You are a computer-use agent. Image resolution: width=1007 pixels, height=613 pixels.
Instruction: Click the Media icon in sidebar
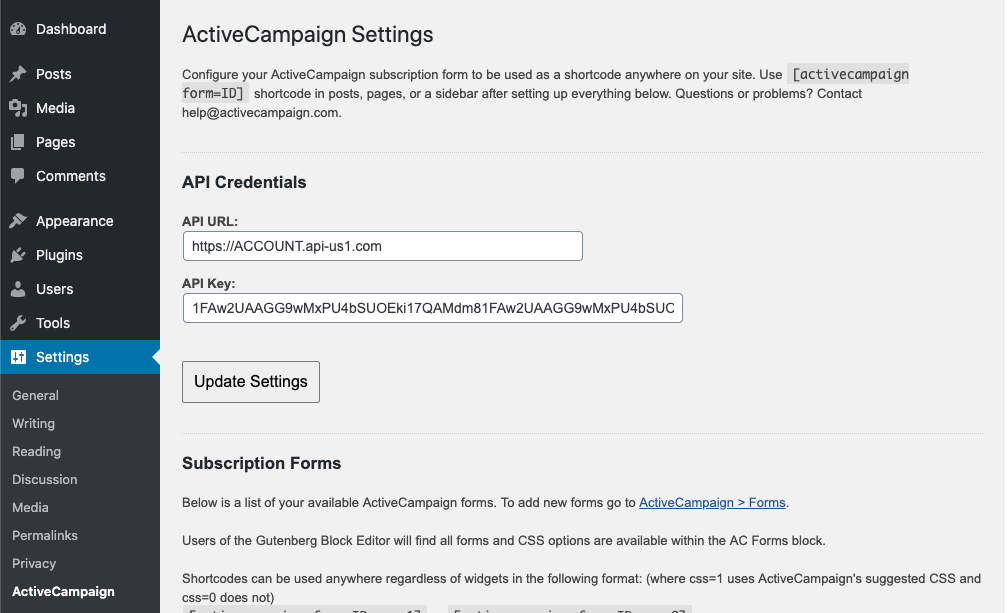tap(18, 108)
